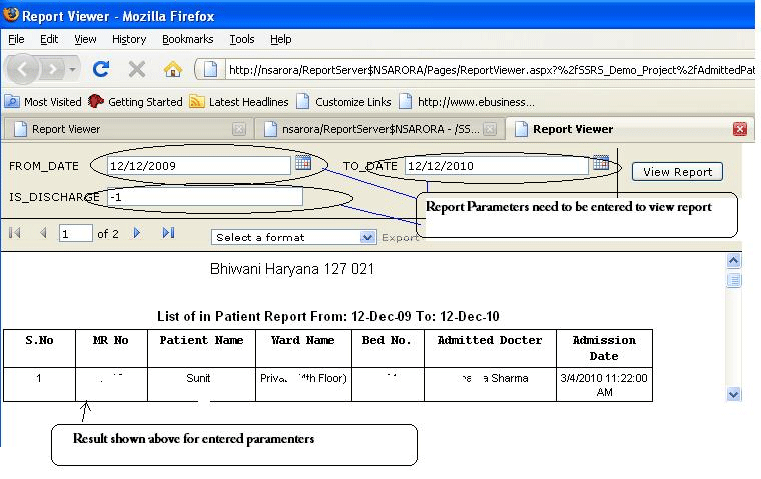Screen dimensions: 761x479
Task: Click admission date 3/4/2010 11:22:00 AM cell
Action: (x=604, y=385)
